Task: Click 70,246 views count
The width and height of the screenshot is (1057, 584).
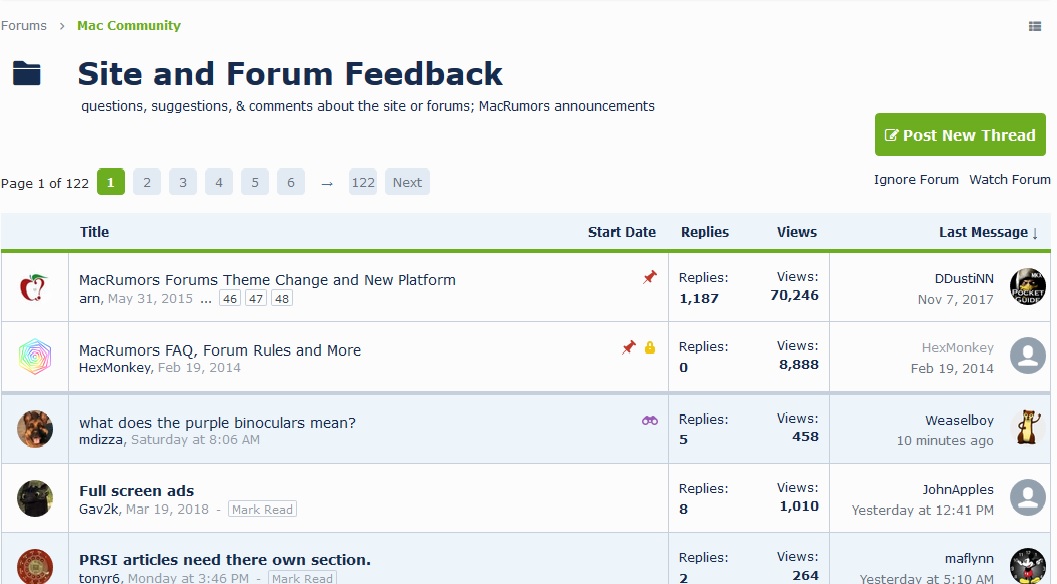Action: click(x=794, y=295)
